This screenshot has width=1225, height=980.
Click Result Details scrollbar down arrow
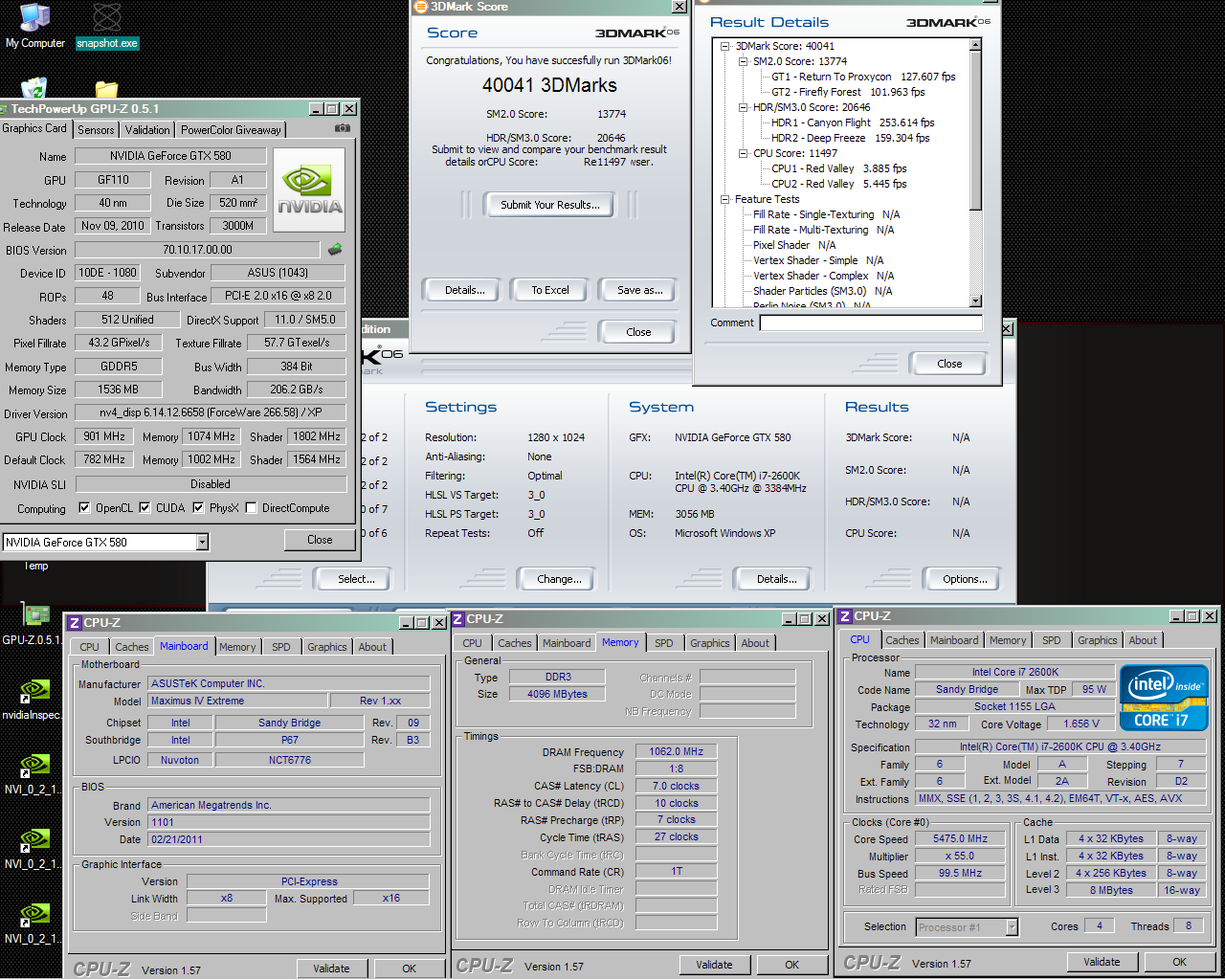point(975,301)
